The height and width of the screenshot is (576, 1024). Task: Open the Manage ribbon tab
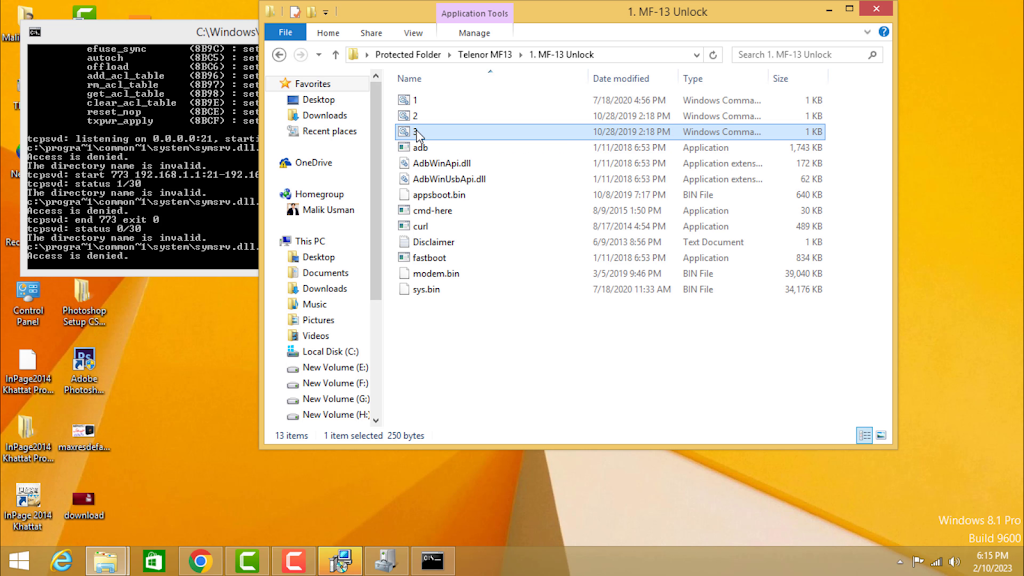tap(474, 33)
